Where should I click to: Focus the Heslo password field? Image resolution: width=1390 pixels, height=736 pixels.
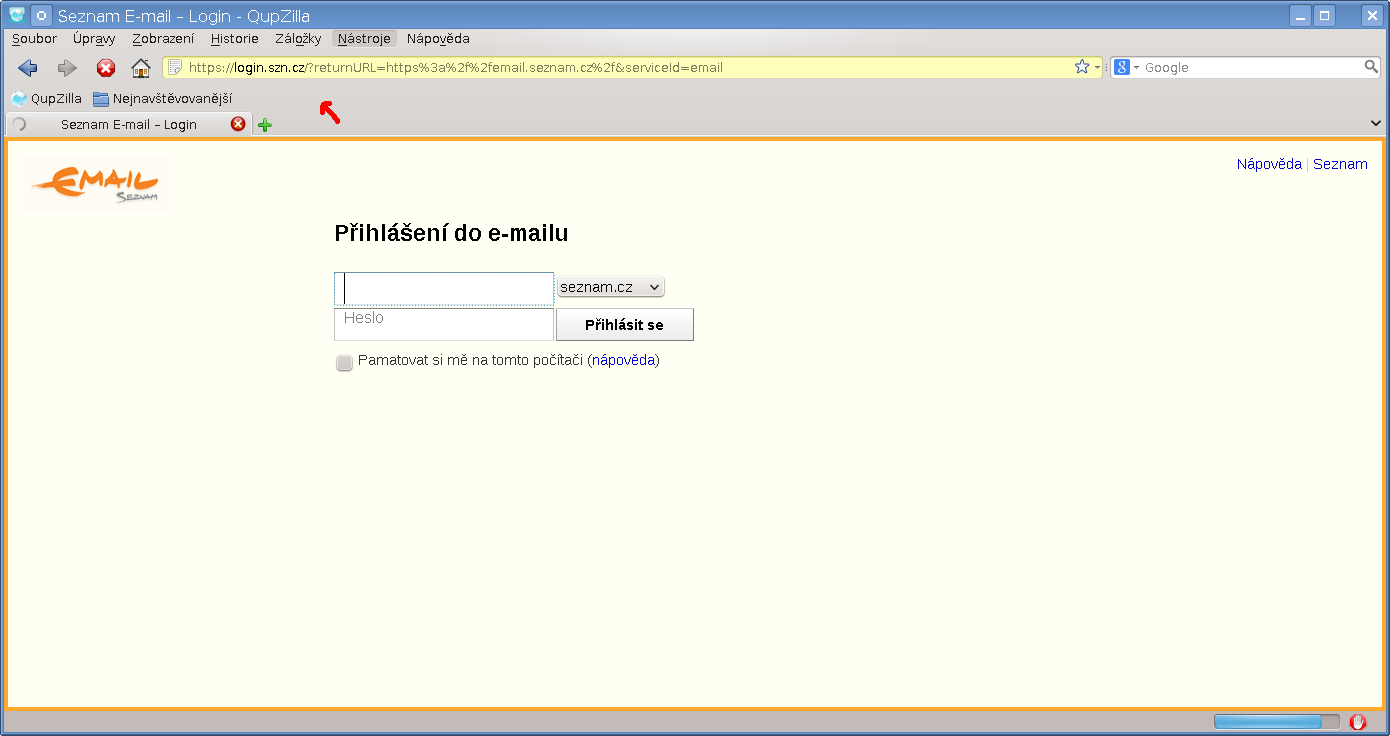pos(444,325)
